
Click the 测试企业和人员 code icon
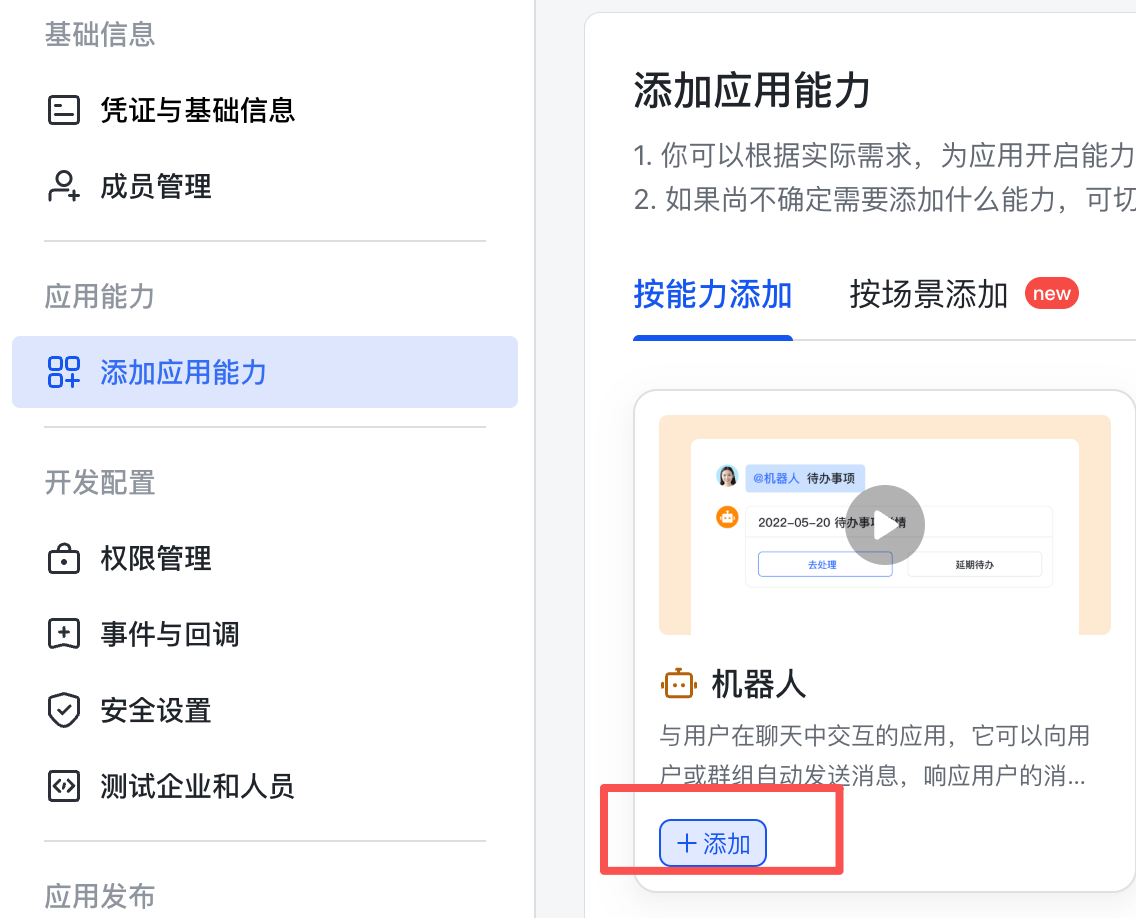pos(64,786)
